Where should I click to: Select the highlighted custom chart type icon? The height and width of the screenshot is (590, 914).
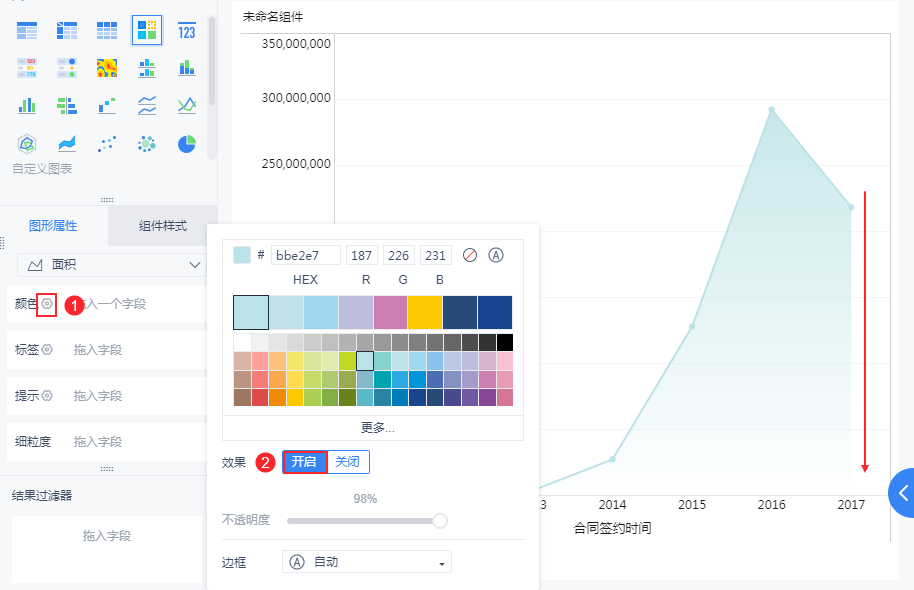[147, 30]
